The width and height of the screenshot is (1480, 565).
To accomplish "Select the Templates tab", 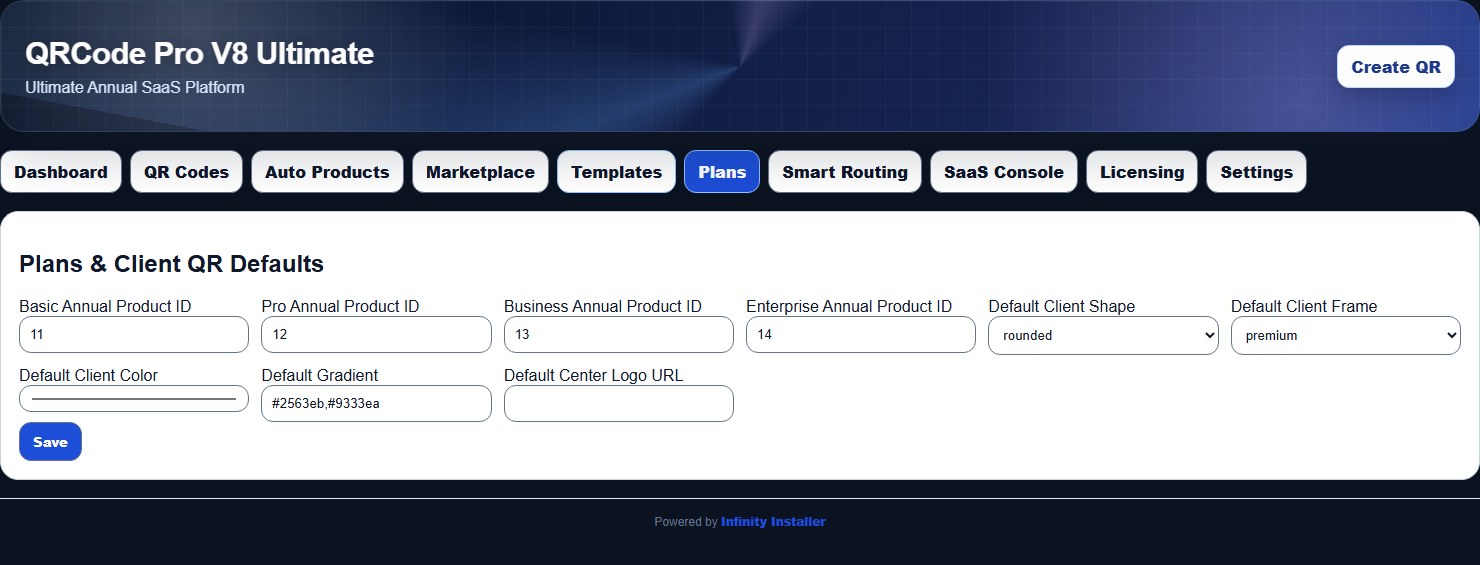I will coord(616,172).
